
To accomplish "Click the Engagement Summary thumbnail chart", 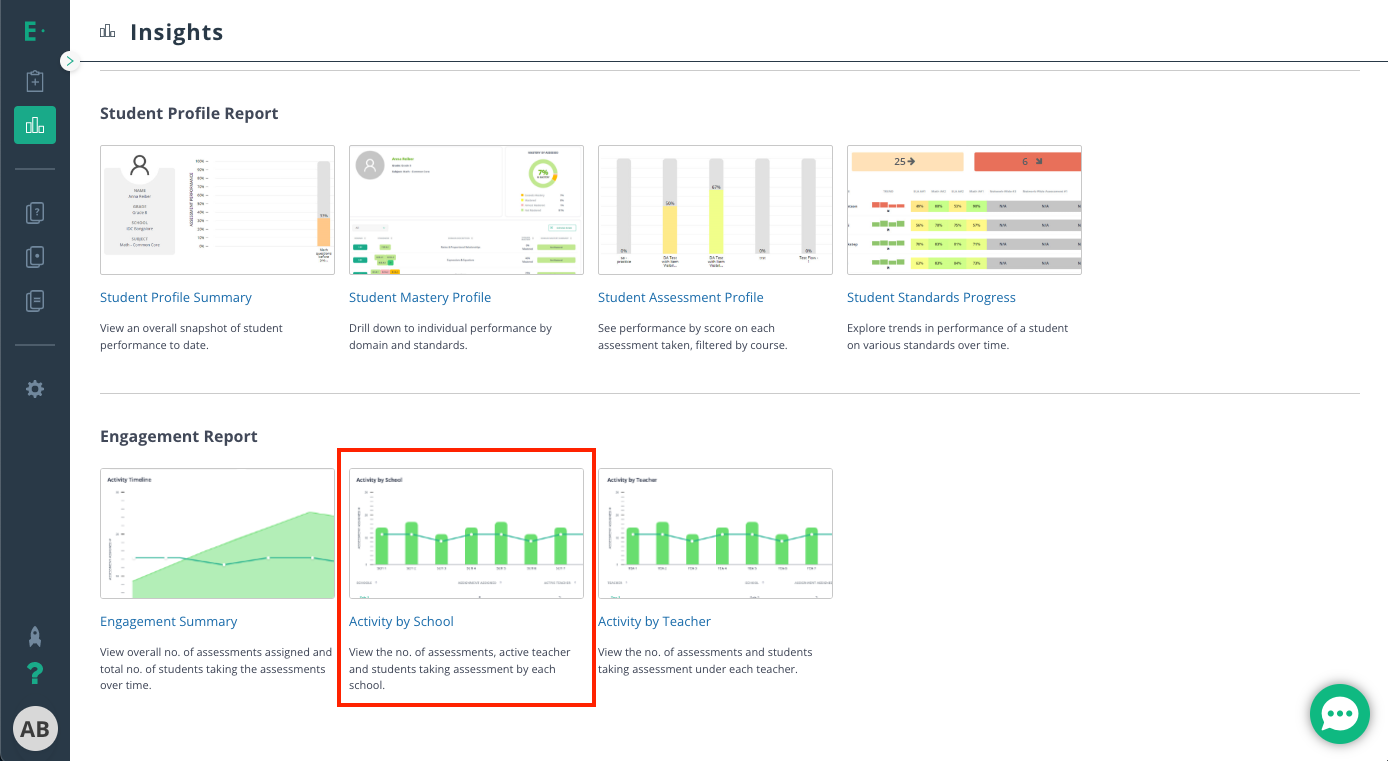I will (217, 533).
